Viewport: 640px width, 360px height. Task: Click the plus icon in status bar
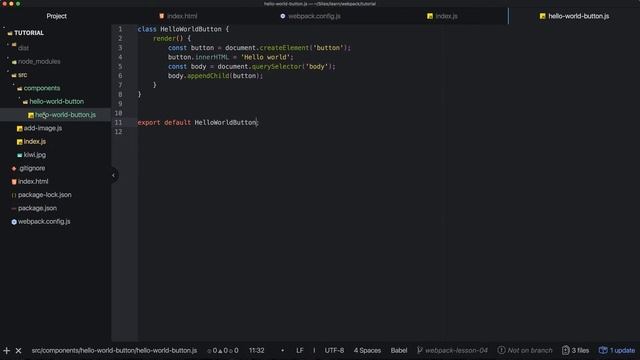[x=7, y=351]
